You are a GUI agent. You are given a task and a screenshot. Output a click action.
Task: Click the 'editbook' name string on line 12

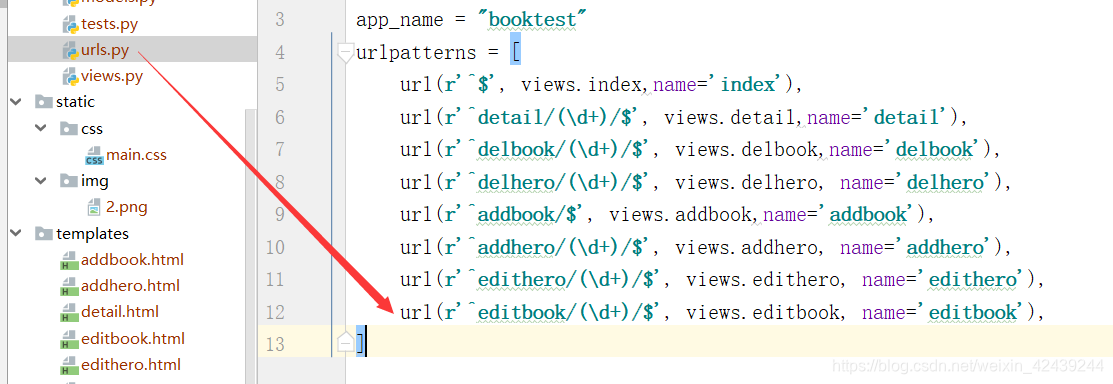click(973, 312)
